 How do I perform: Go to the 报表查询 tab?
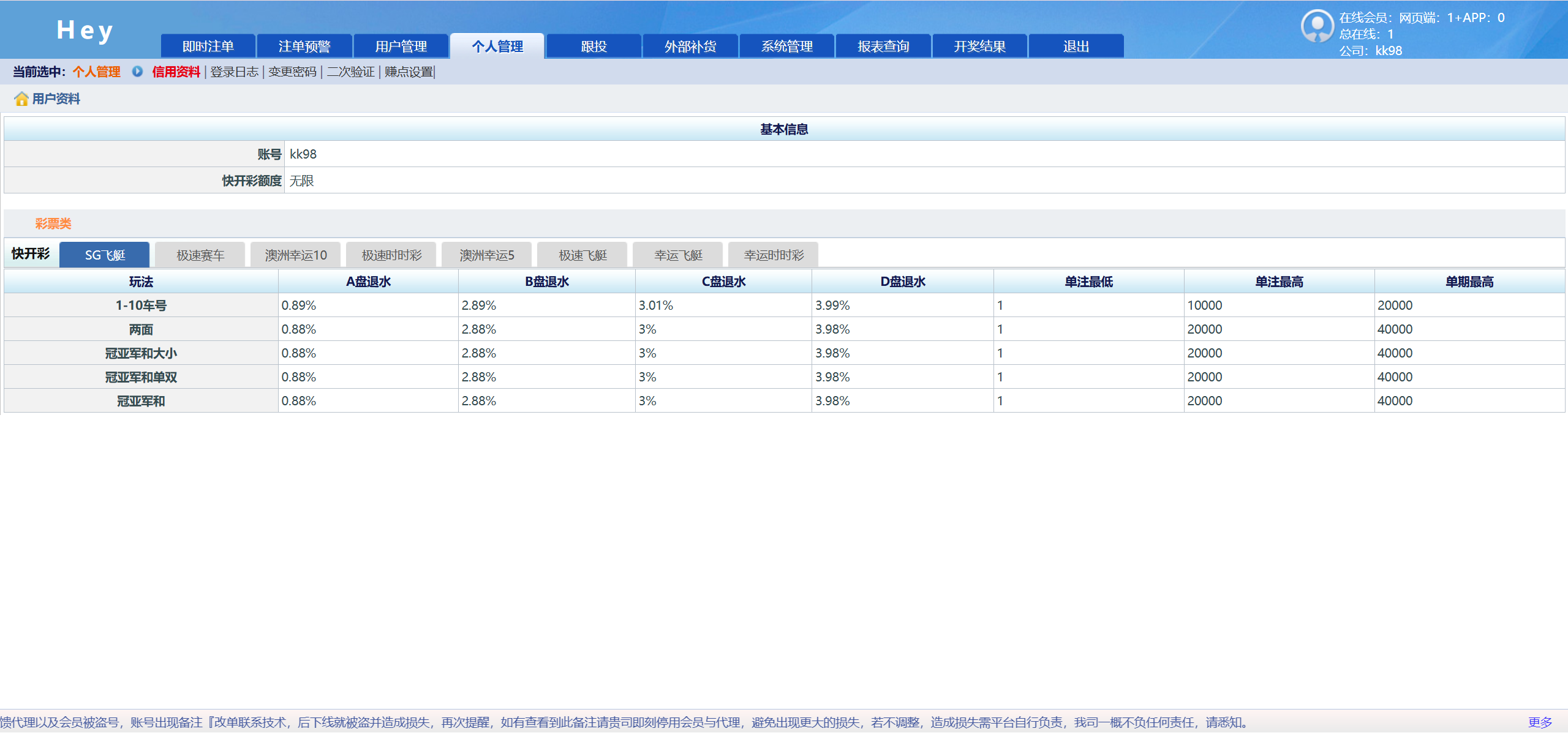[883, 47]
